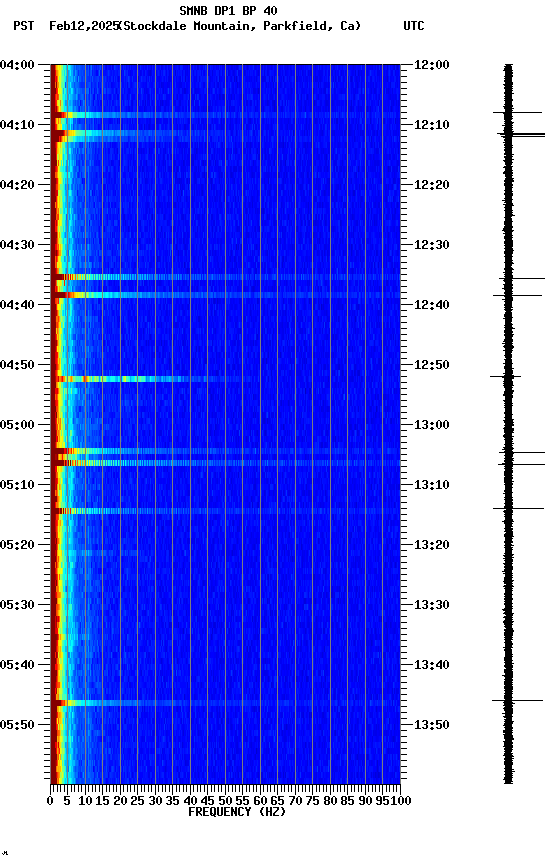Click the 'PST' timezone label
Image resolution: width=552 pixels, height=864 pixels.
pos(24,26)
